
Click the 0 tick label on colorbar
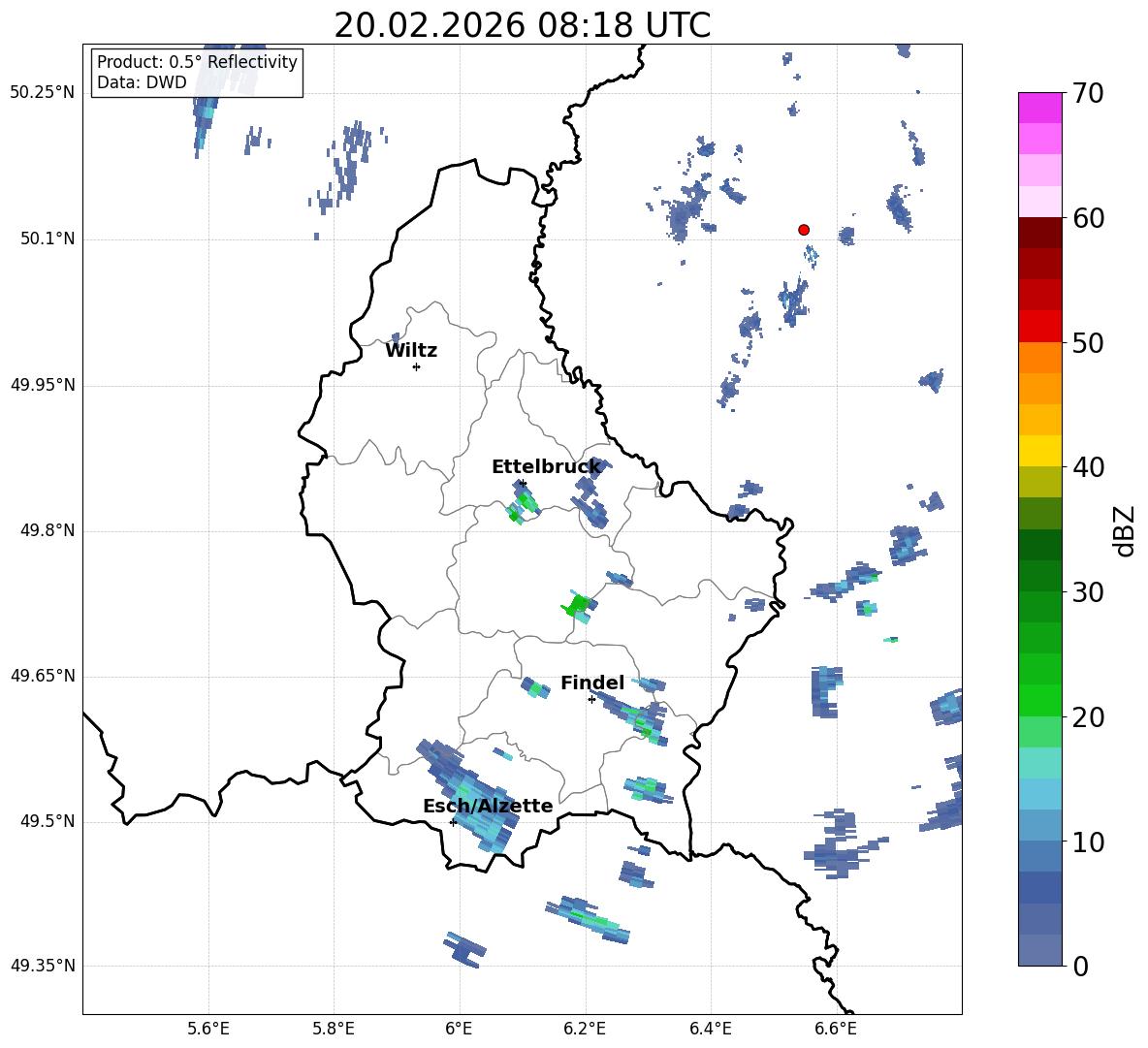click(1080, 966)
